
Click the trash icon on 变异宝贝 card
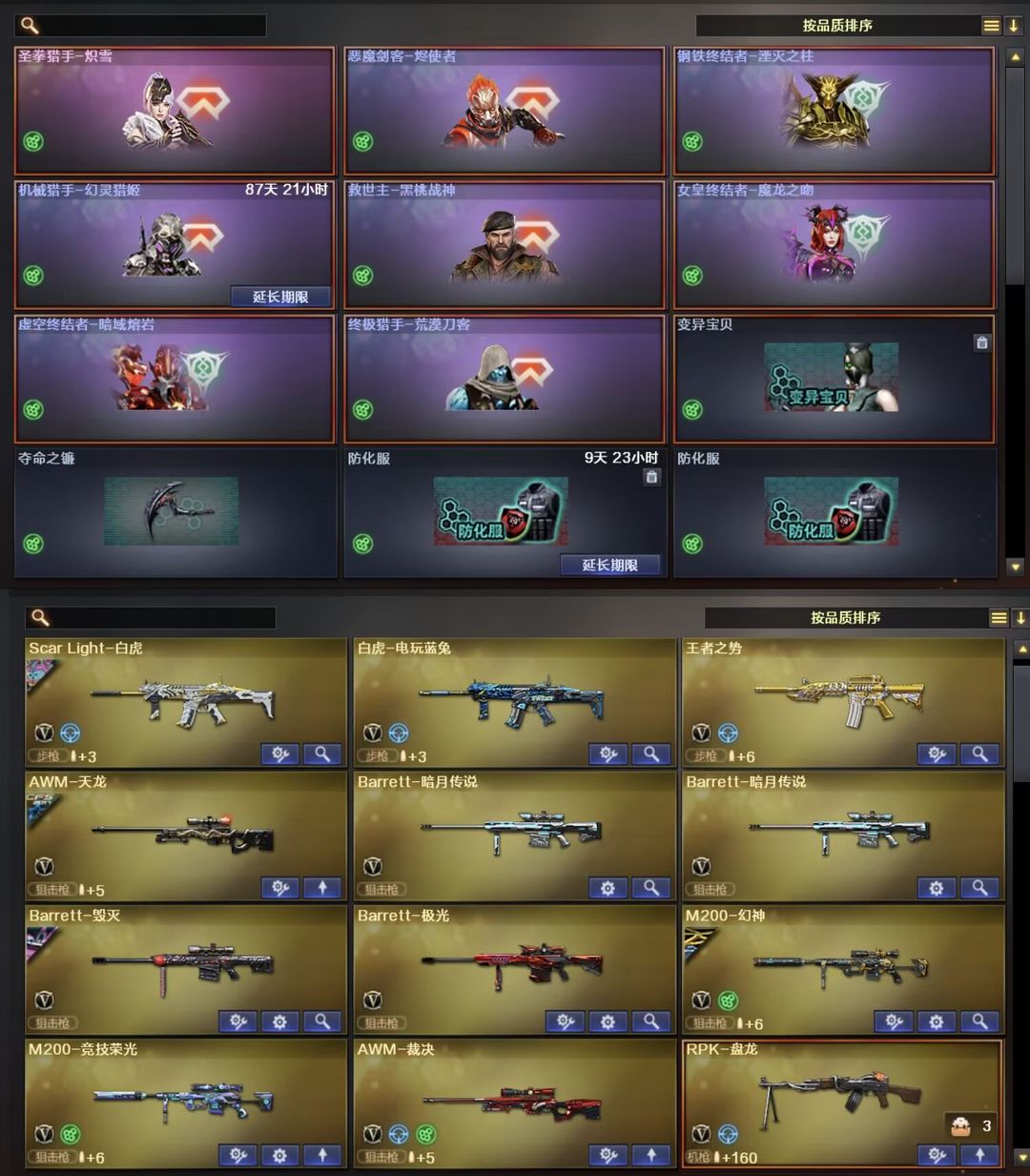pyautogui.click(x=981, y=342)
